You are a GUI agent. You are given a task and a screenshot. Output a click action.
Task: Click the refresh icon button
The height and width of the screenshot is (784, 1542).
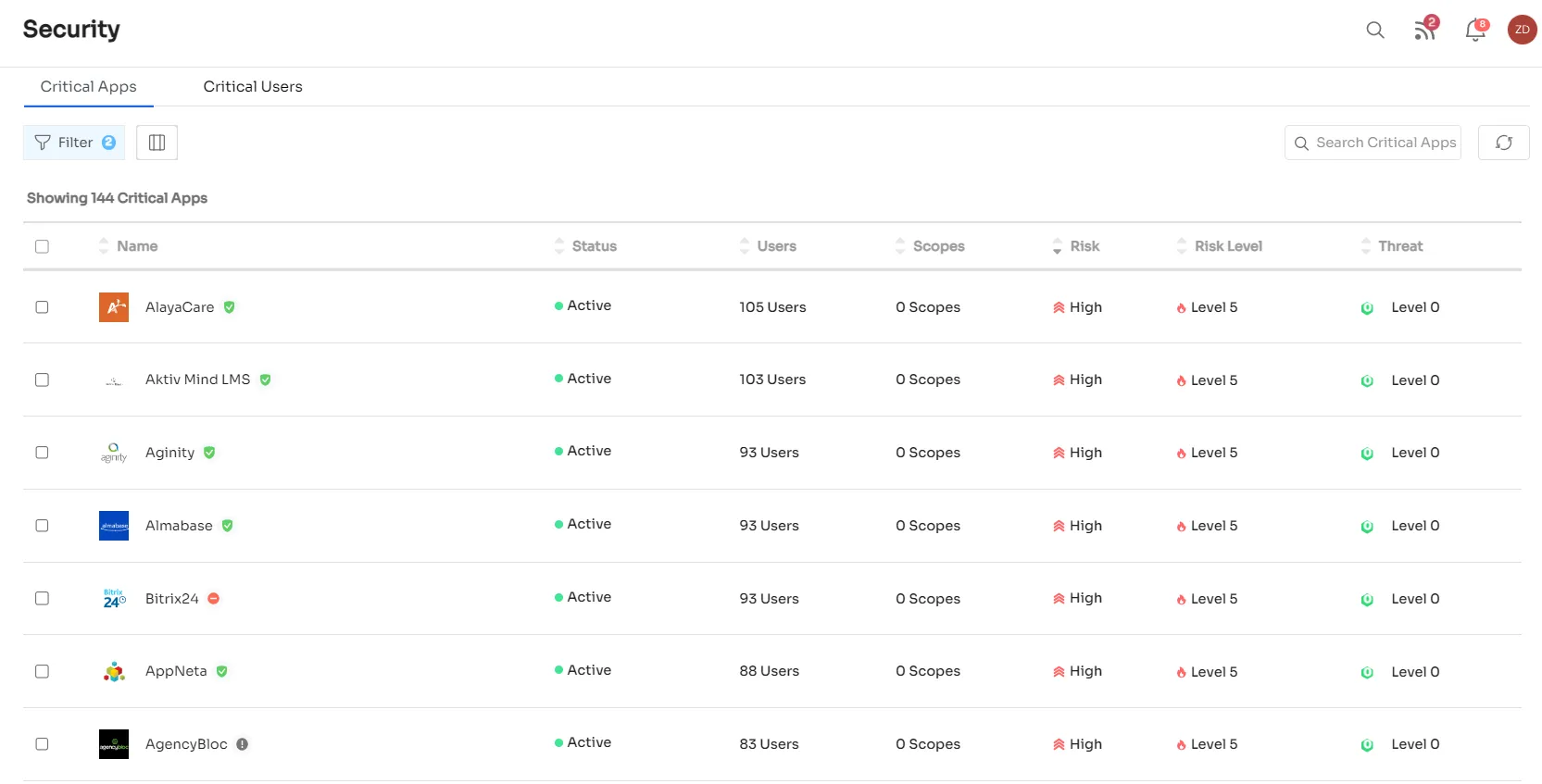pos(1503,143)
